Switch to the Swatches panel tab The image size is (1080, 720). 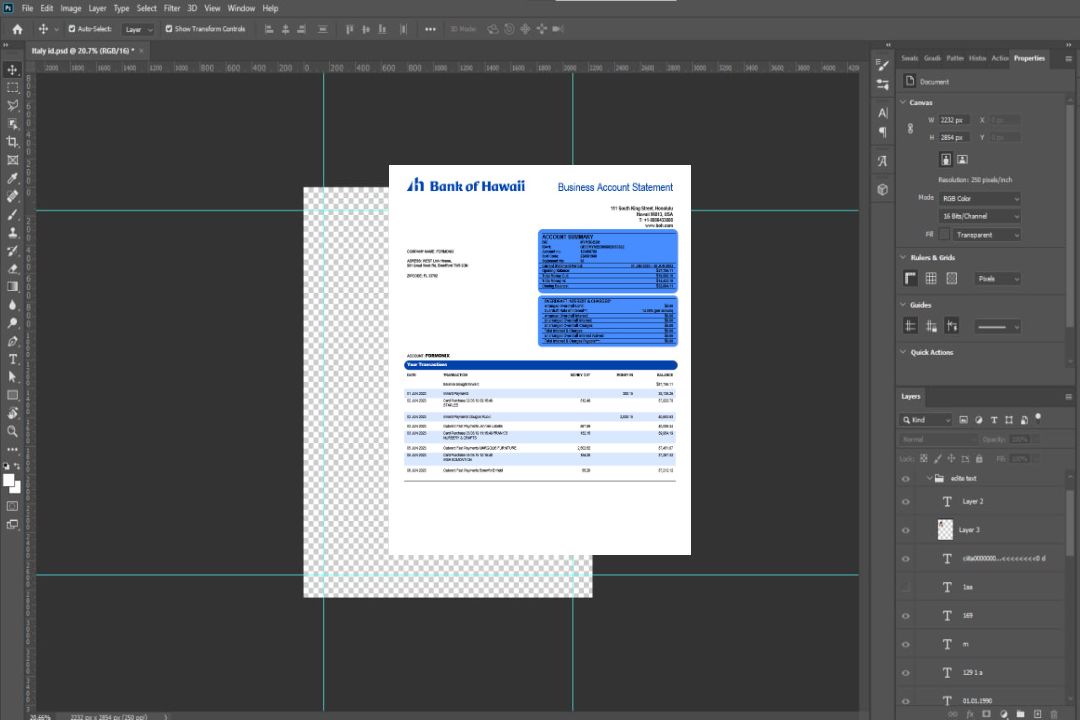(909, 58)
